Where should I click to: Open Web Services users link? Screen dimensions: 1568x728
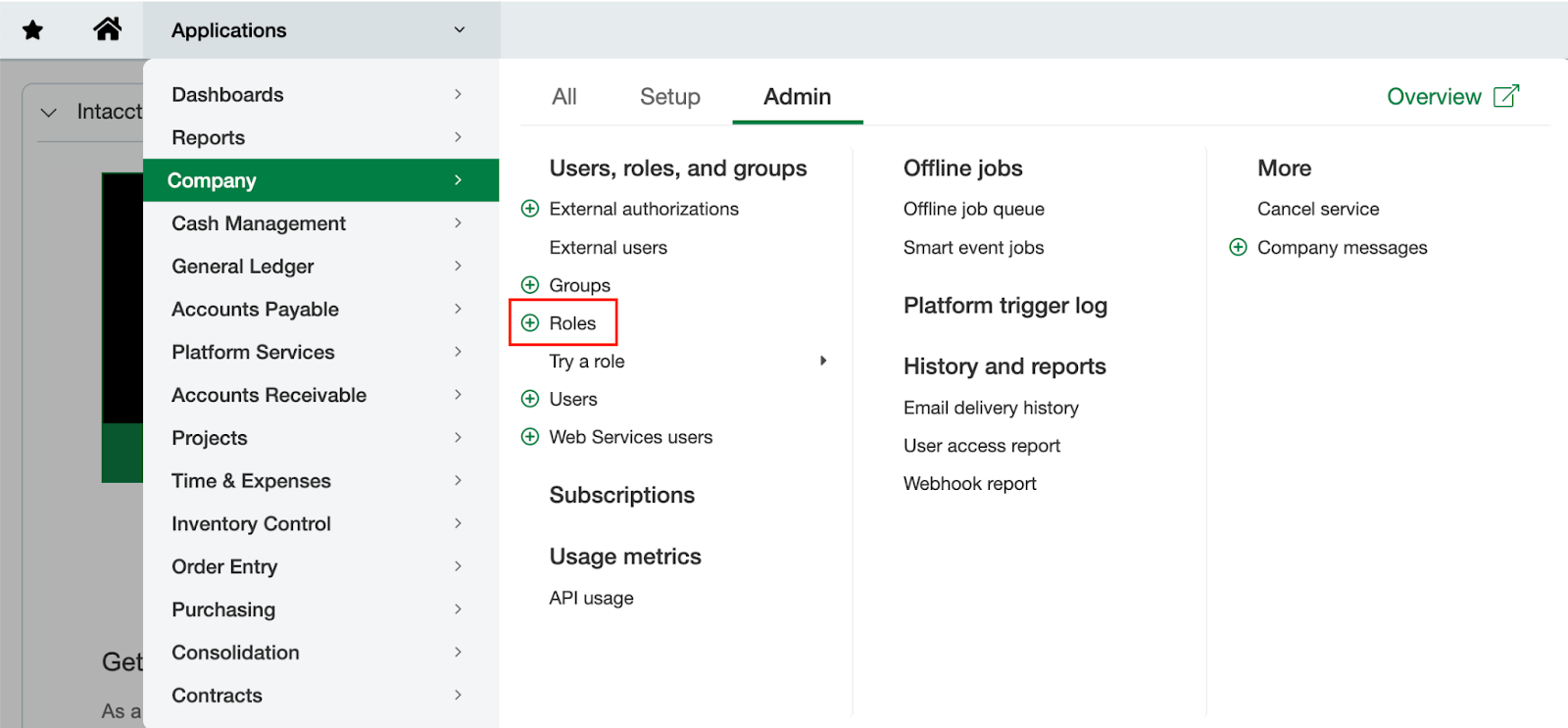(x=631, y=437)
